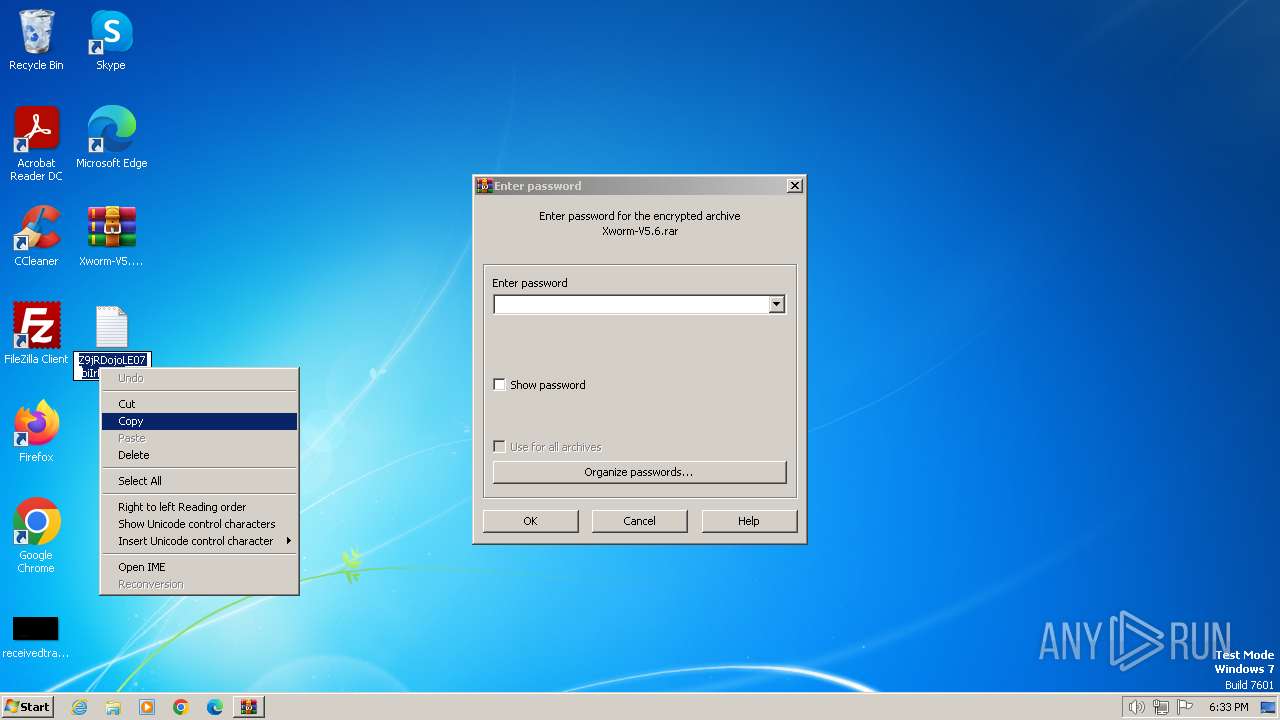Screen dimensions: 1280x720
Task: Open Edge from the taskbar
Action: click(215, 707)
